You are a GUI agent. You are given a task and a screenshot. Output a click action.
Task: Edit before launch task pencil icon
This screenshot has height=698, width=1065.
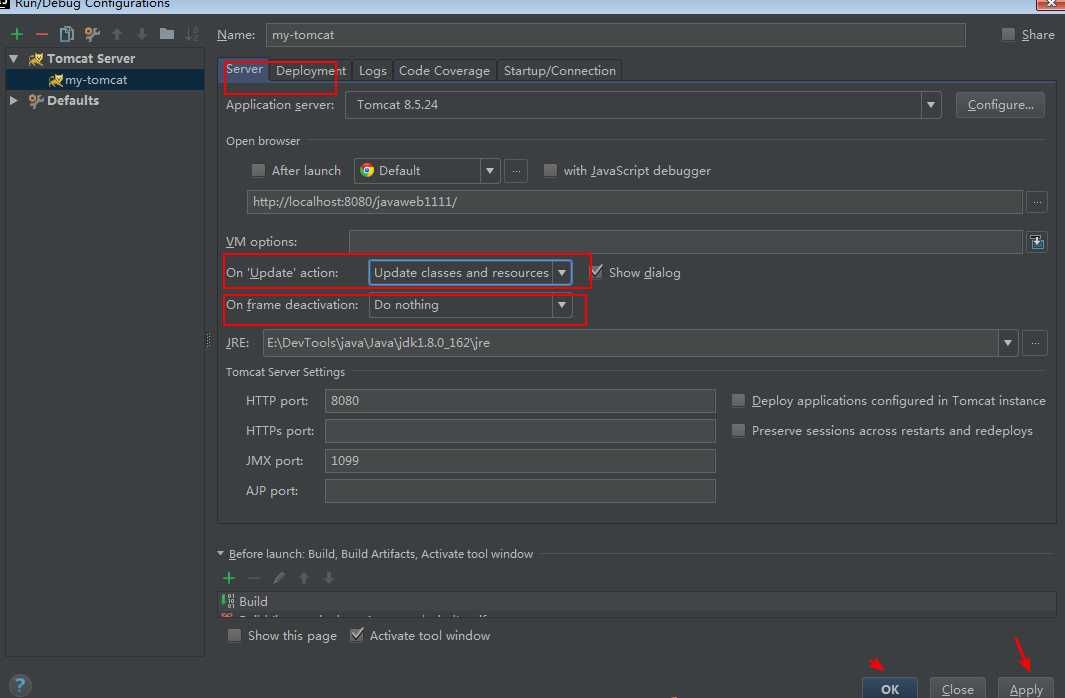pyautogui.click(x=279, y=578)
